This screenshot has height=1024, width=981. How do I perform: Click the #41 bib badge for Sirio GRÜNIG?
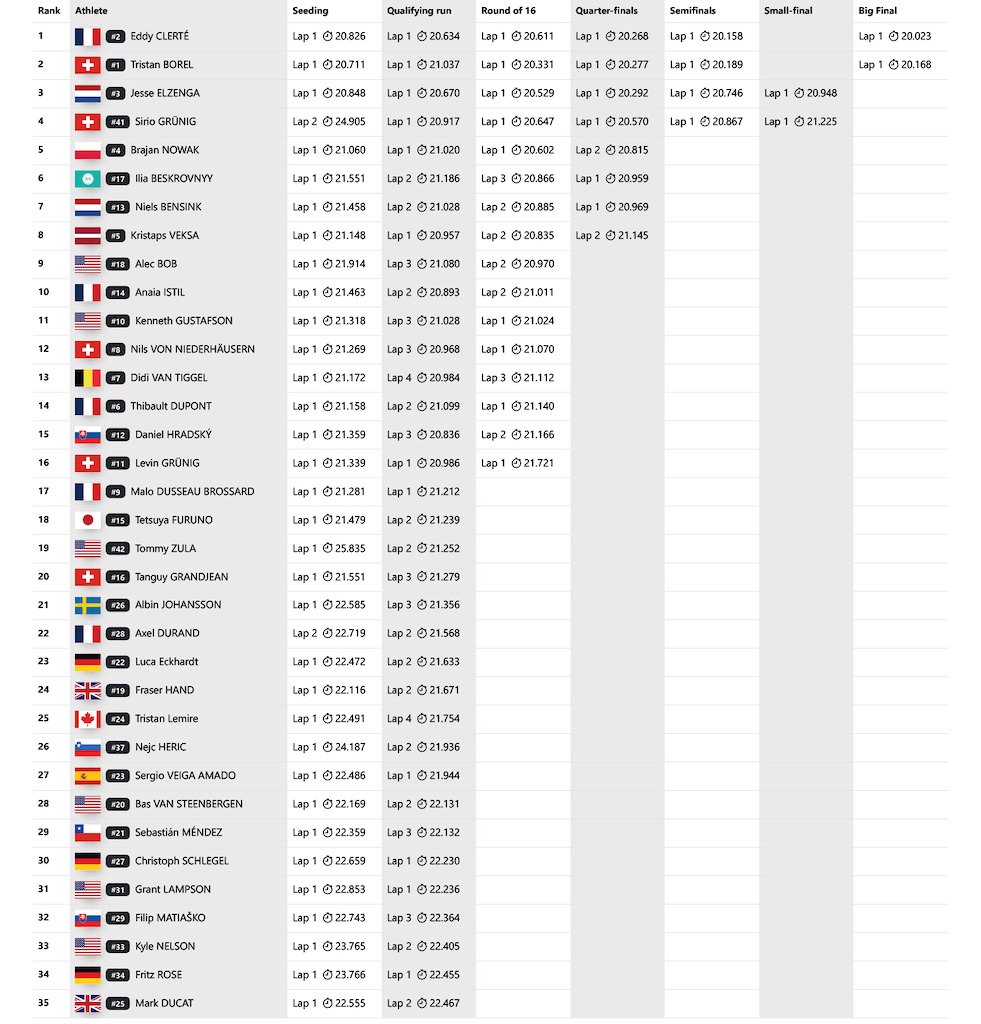(118, 122)
